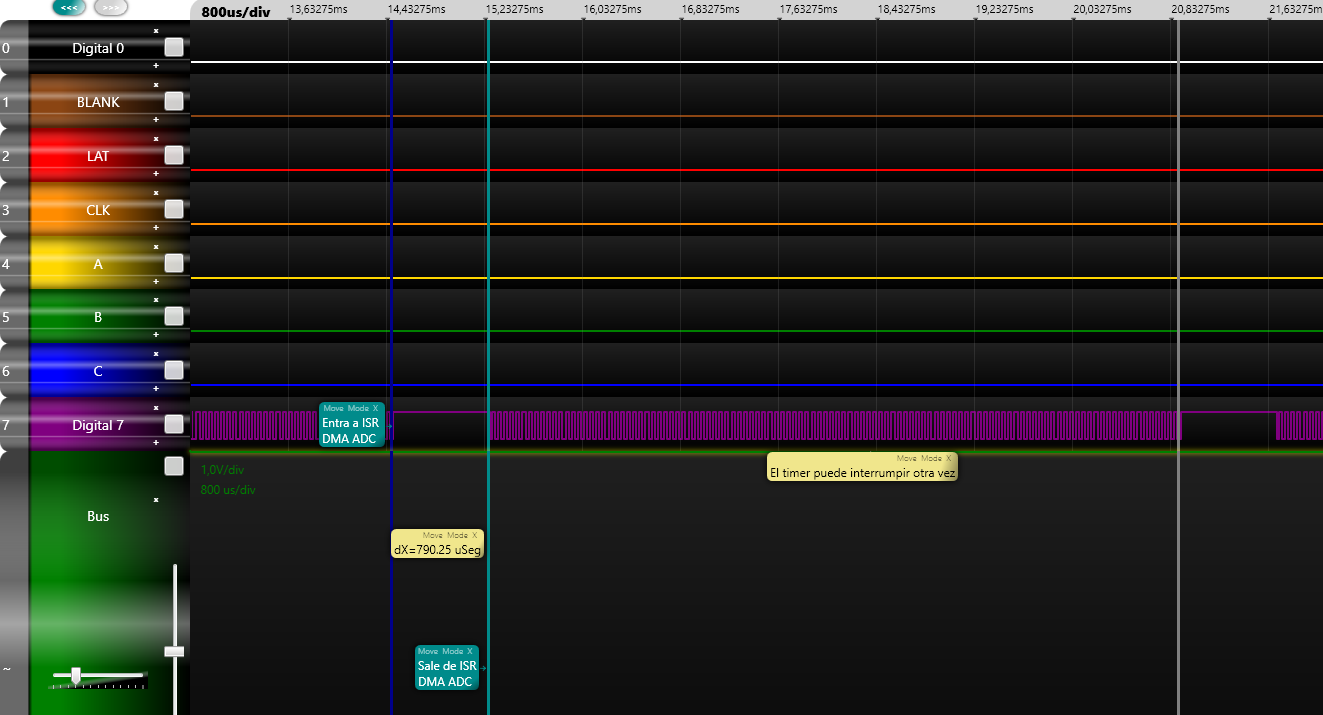Click the Sale de ISR DMA ADC text

[445, 674]
